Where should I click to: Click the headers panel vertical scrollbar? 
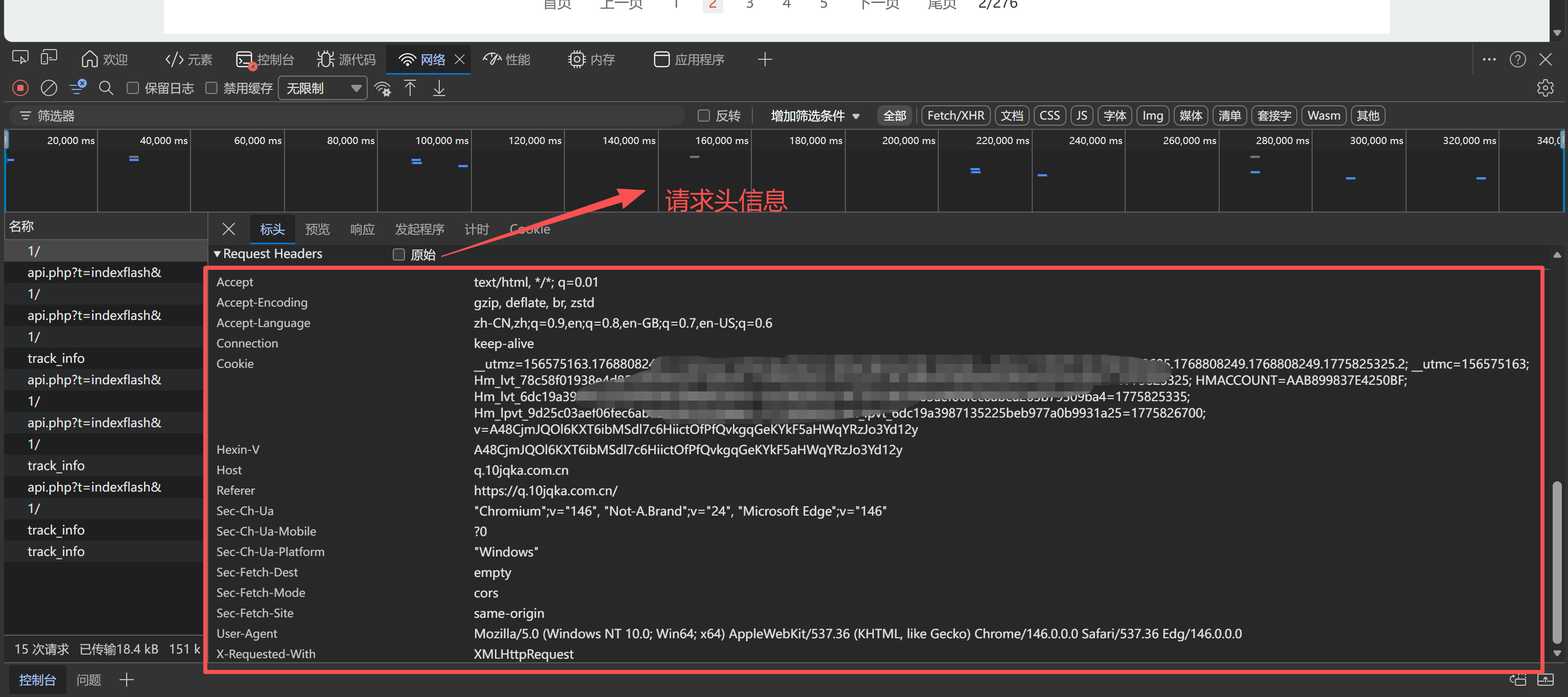tap(1556, 560)
